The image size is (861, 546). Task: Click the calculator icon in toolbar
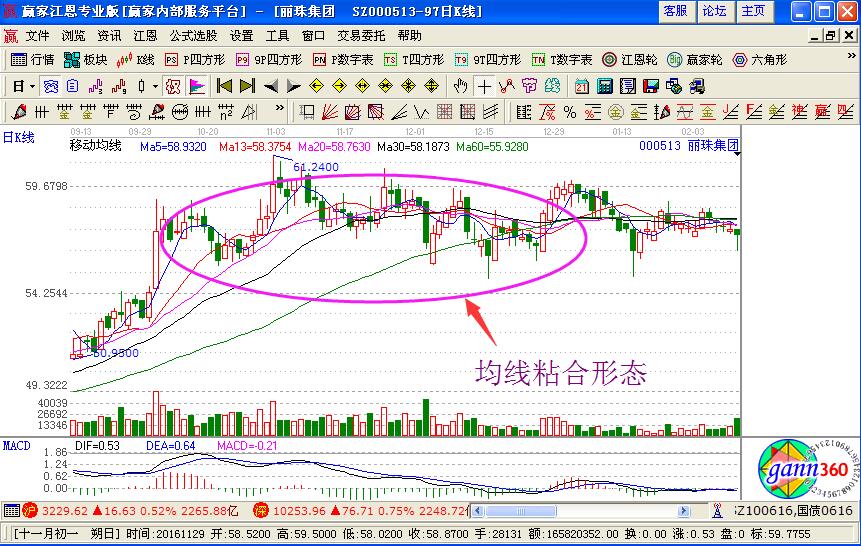click(604, 86)
